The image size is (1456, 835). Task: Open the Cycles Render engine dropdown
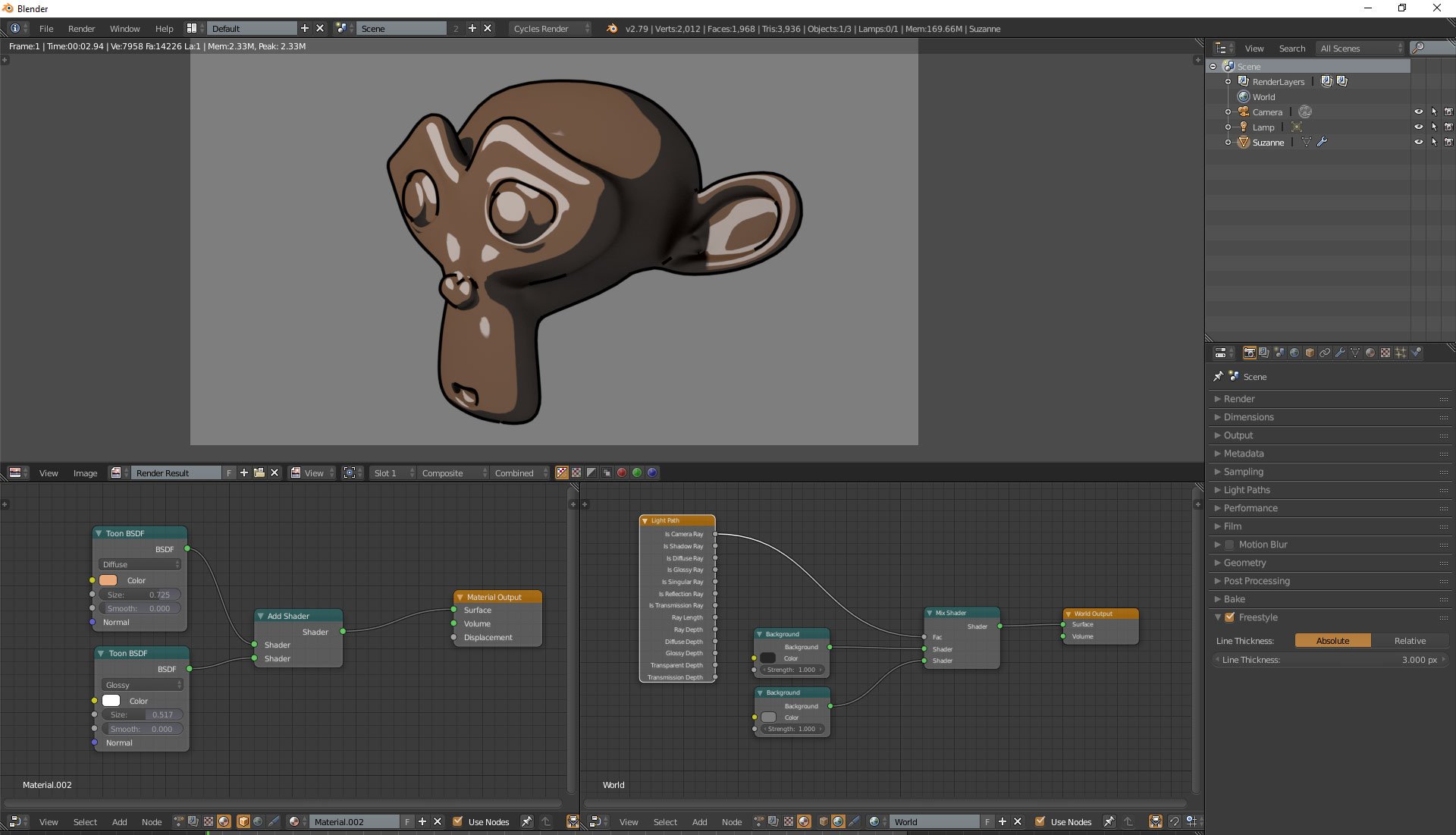[x=550, y=28]
